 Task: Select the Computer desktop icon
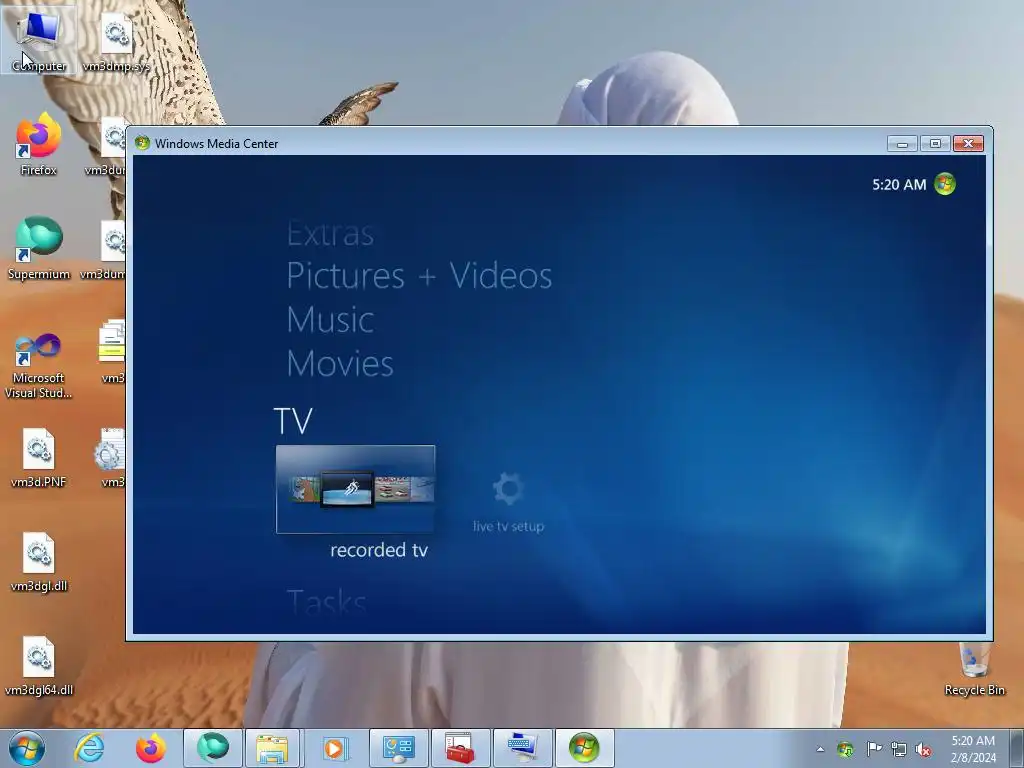(39, 39)
